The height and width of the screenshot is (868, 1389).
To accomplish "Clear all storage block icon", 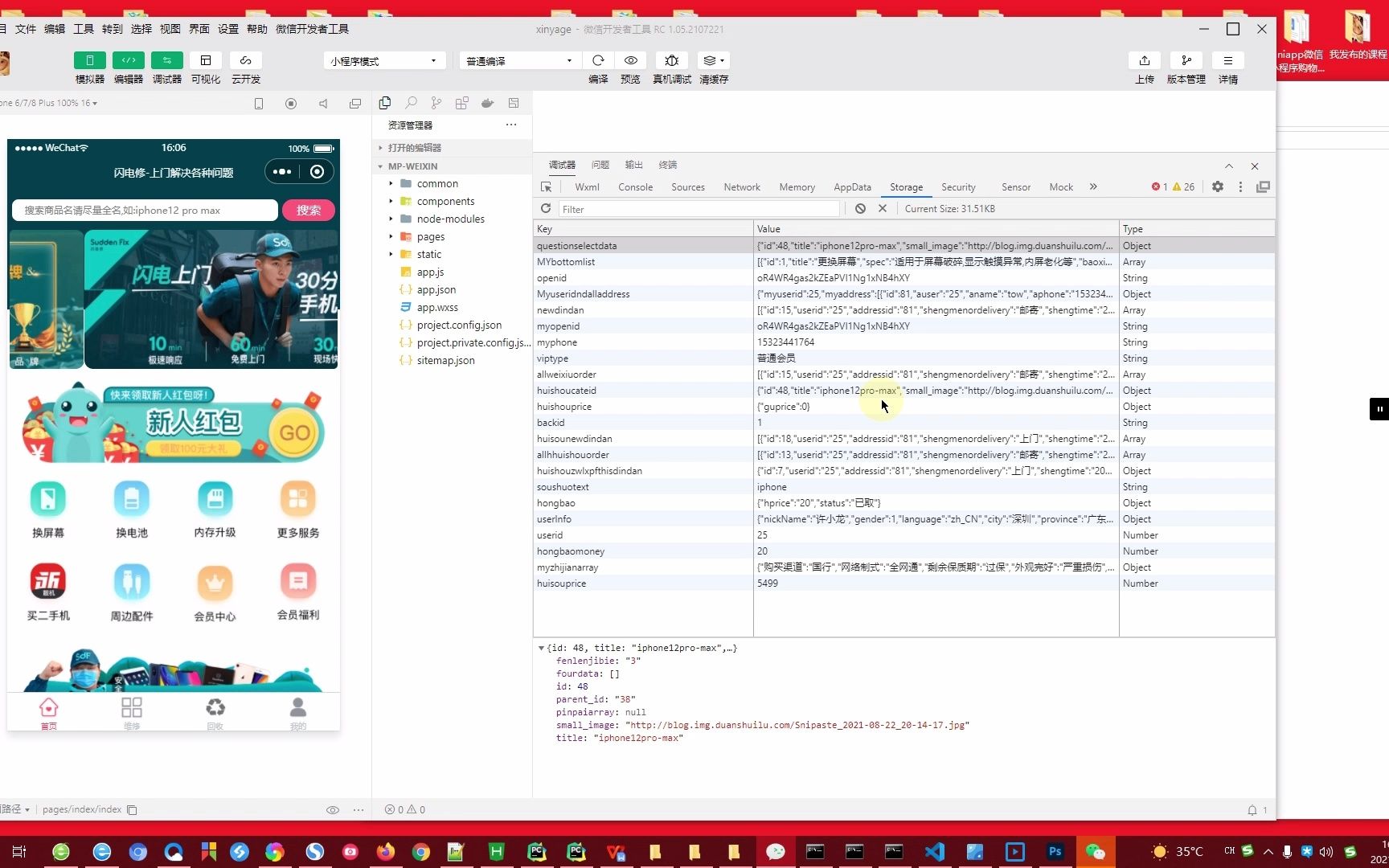I will tap(860, 208).
